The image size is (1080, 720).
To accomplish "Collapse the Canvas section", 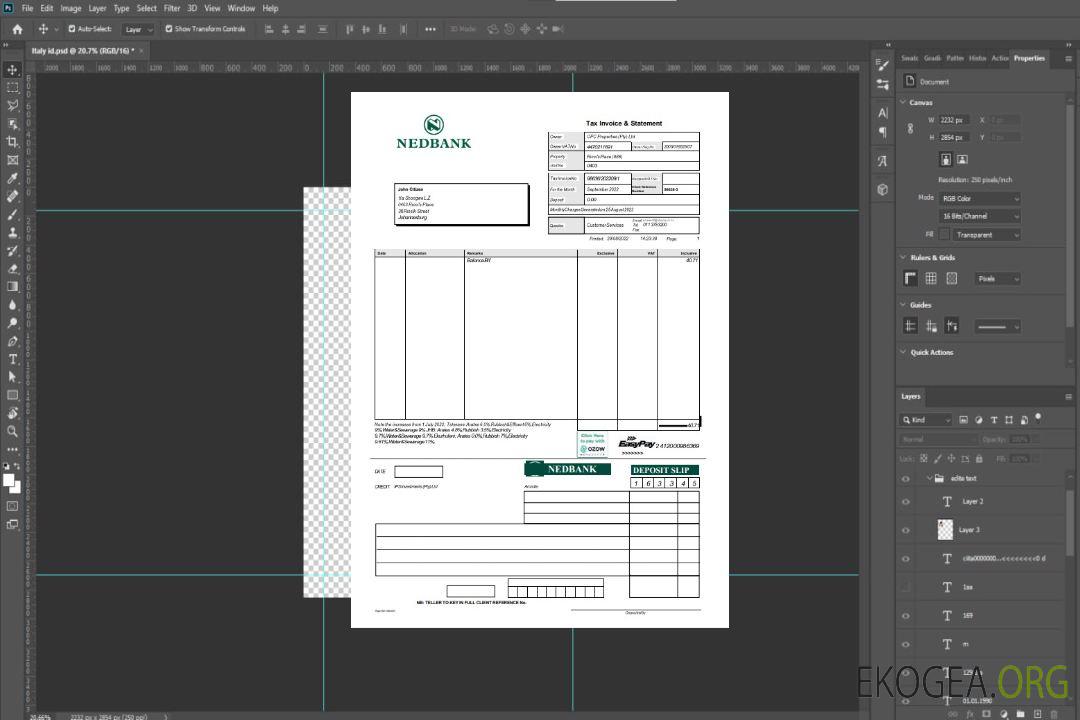I will [903, 102].
